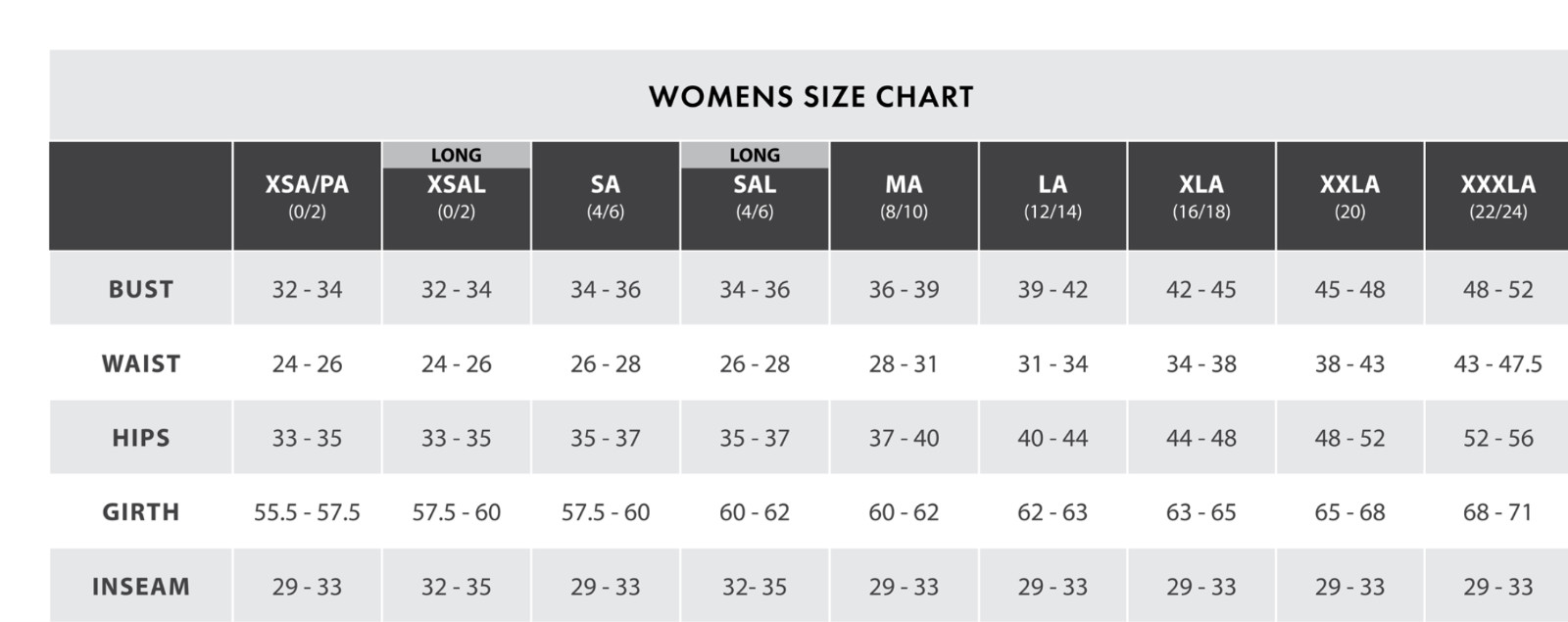1568x622 pixels.
Task: Select the XLA (16/18) column header
Action: point(1201,196)
